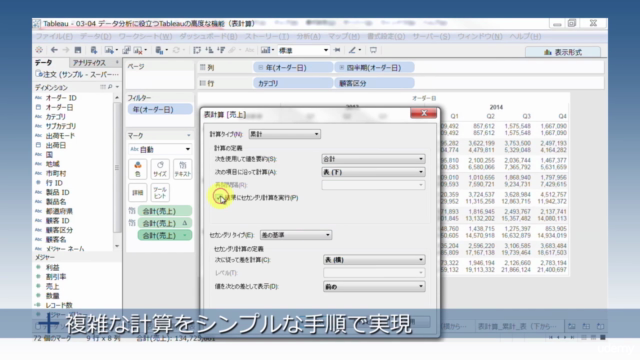Click the Q4 column header under 2014
Screen dimensions: 640x360
point(562,116)
